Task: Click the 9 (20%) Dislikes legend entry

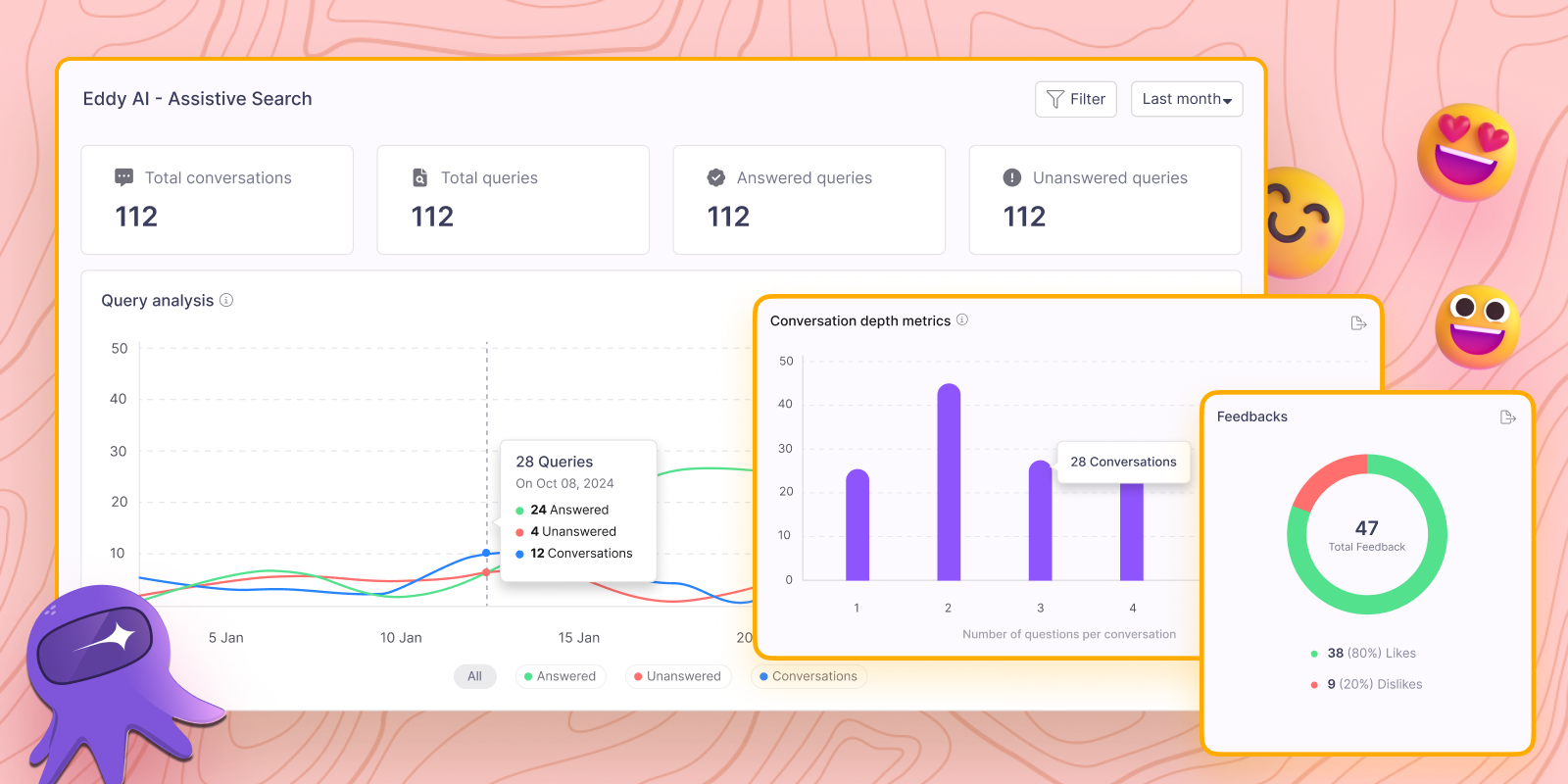Action: pyautogui.click(x=1367, y=684)
